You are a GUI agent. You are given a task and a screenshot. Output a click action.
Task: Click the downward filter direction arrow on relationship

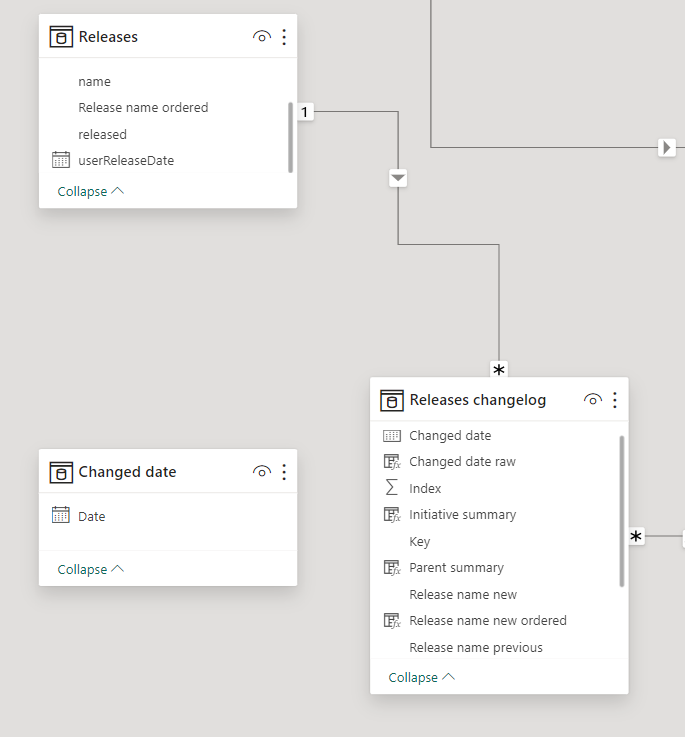pyautogui.click(x=398, y=178)
